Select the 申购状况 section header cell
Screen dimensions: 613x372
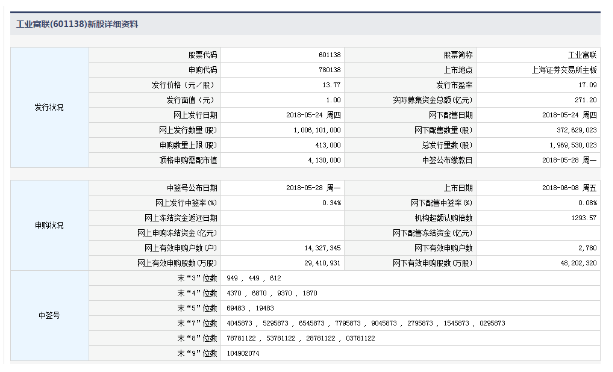coord(49,225)
